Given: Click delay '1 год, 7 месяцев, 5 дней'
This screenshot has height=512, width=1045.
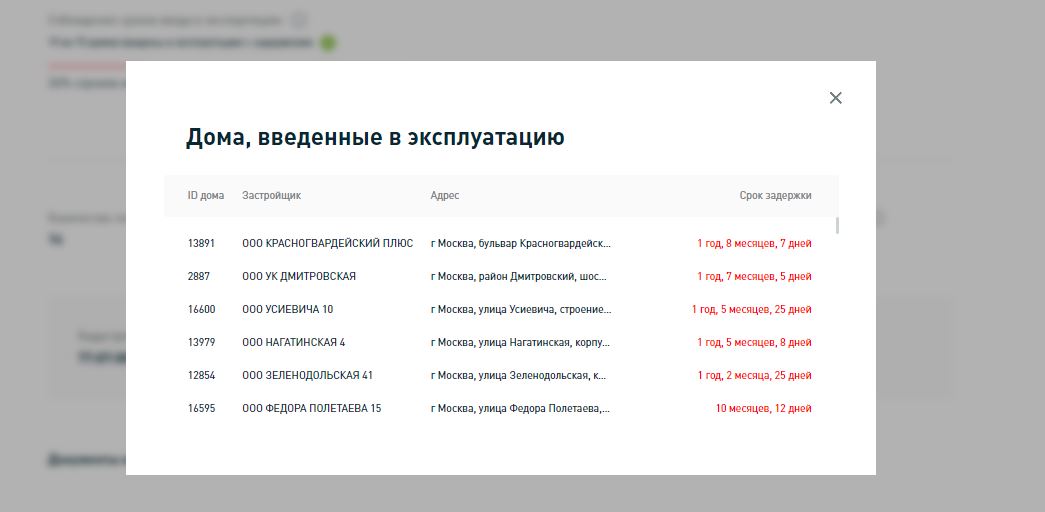Looking at the screenshot, I should tap(754, 277).
